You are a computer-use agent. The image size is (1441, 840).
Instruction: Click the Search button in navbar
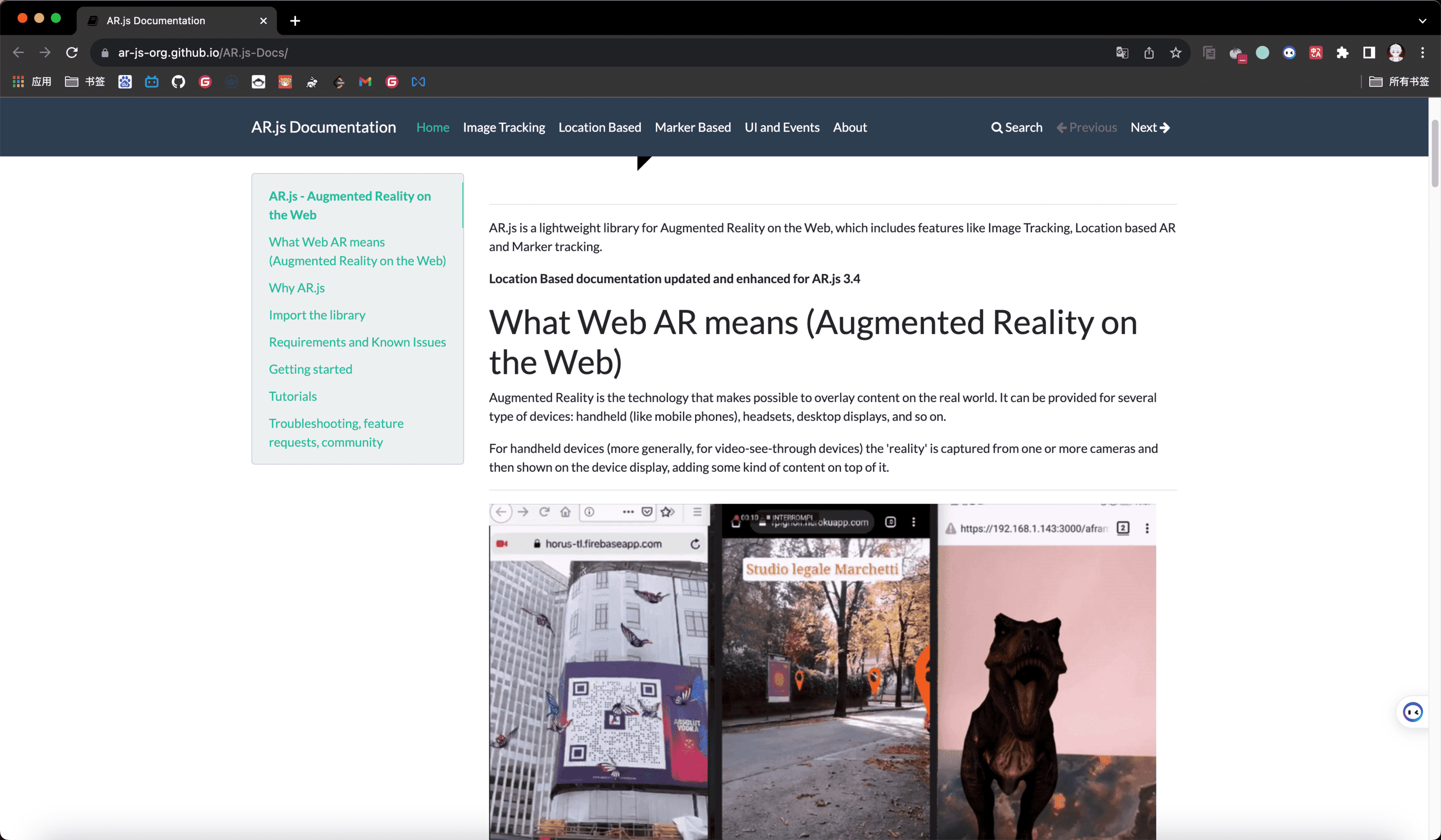(x=1016, y=127)
